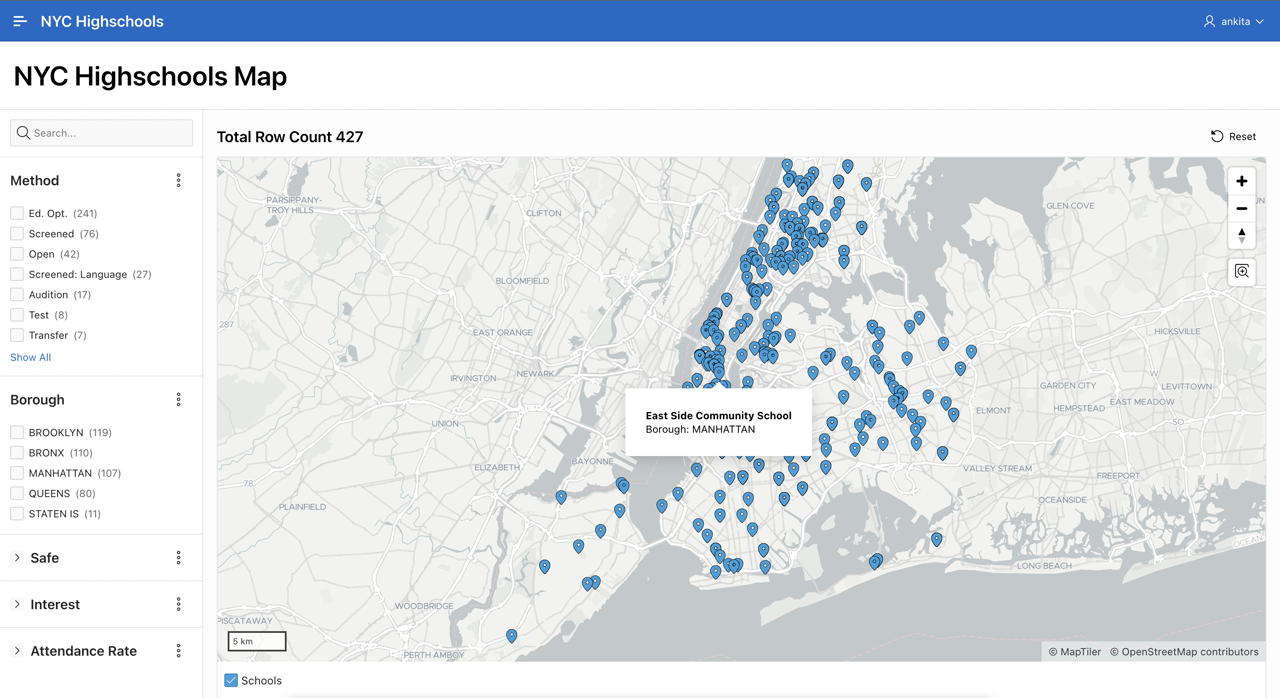
Task: Open Safe facet three-dot menu
Action: [179, 558]
